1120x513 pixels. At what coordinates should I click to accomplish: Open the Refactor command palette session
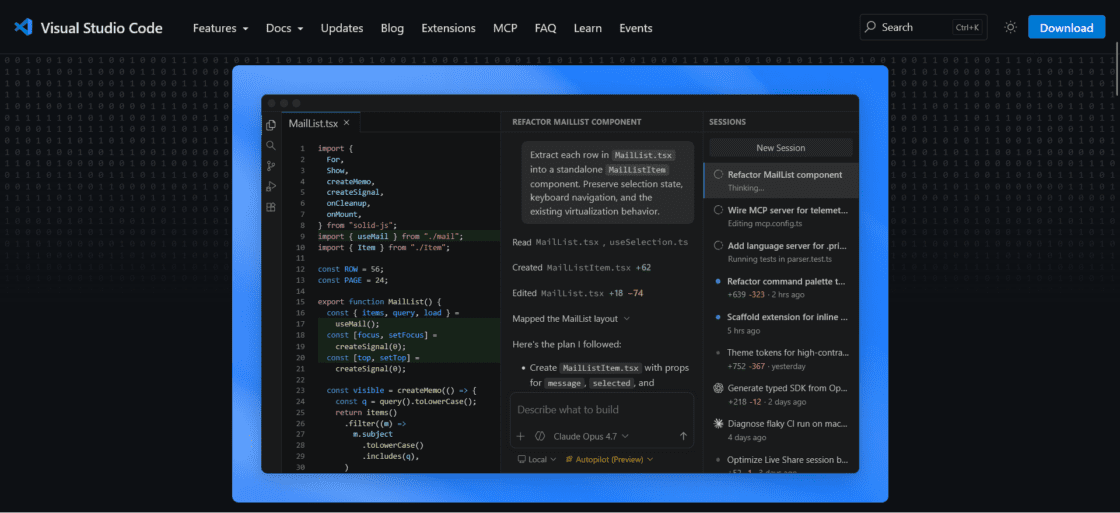781,287
